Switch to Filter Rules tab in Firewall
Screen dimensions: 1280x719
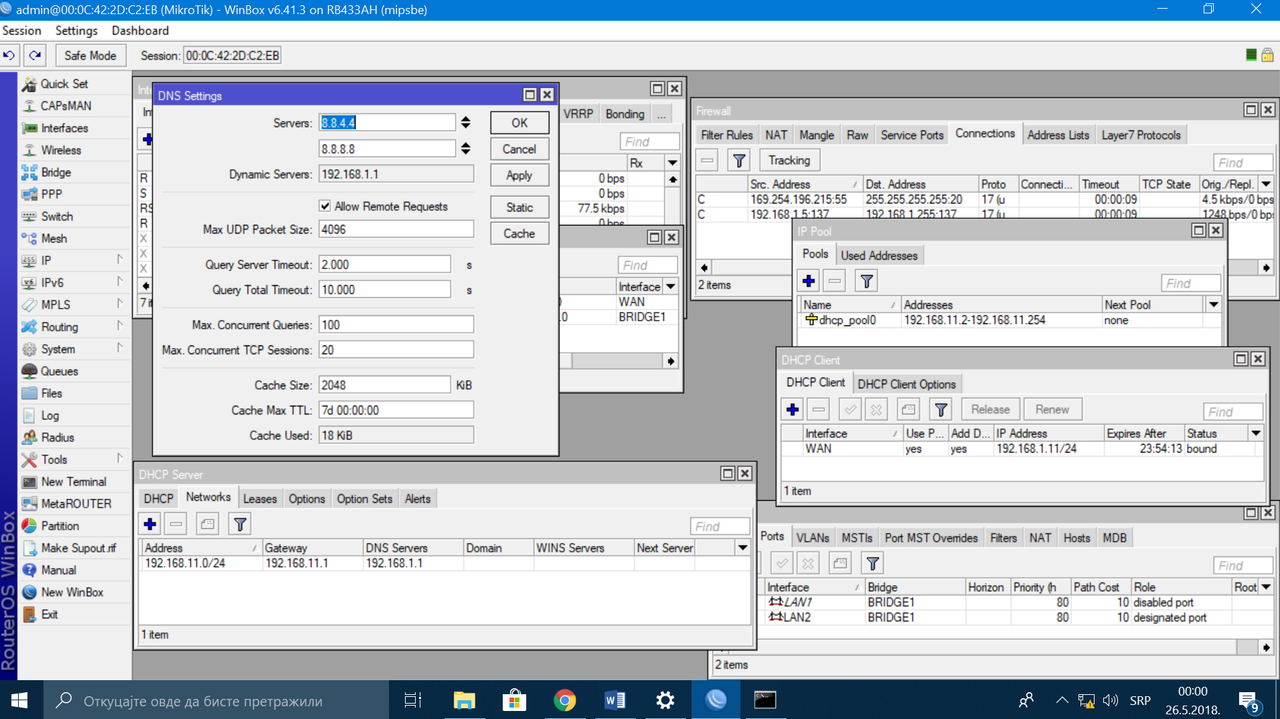pos(727,135)
